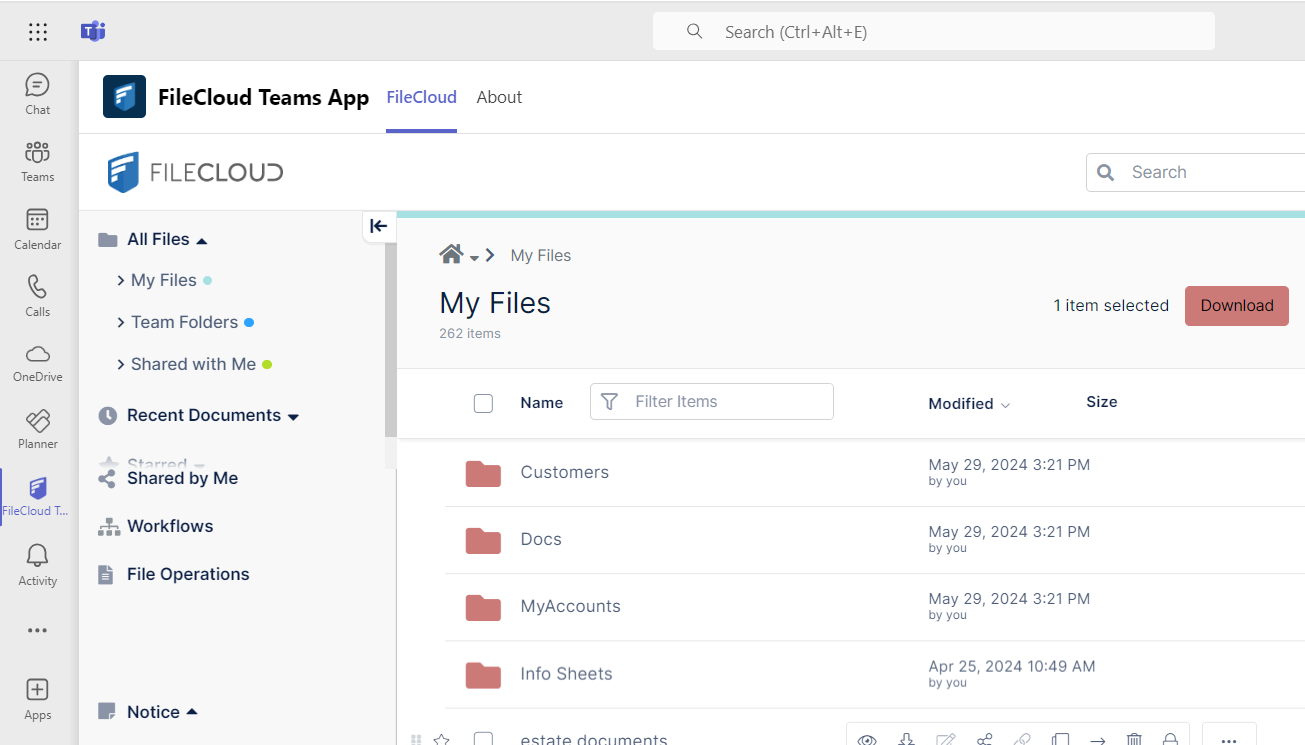This screenshot has height=745, width=1305.
Task: Expand the Team Folders tree node
Action: 121,323
